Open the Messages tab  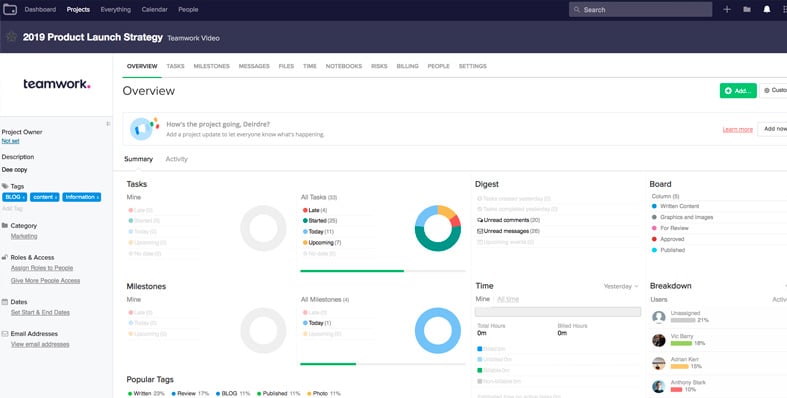point(254,66)
